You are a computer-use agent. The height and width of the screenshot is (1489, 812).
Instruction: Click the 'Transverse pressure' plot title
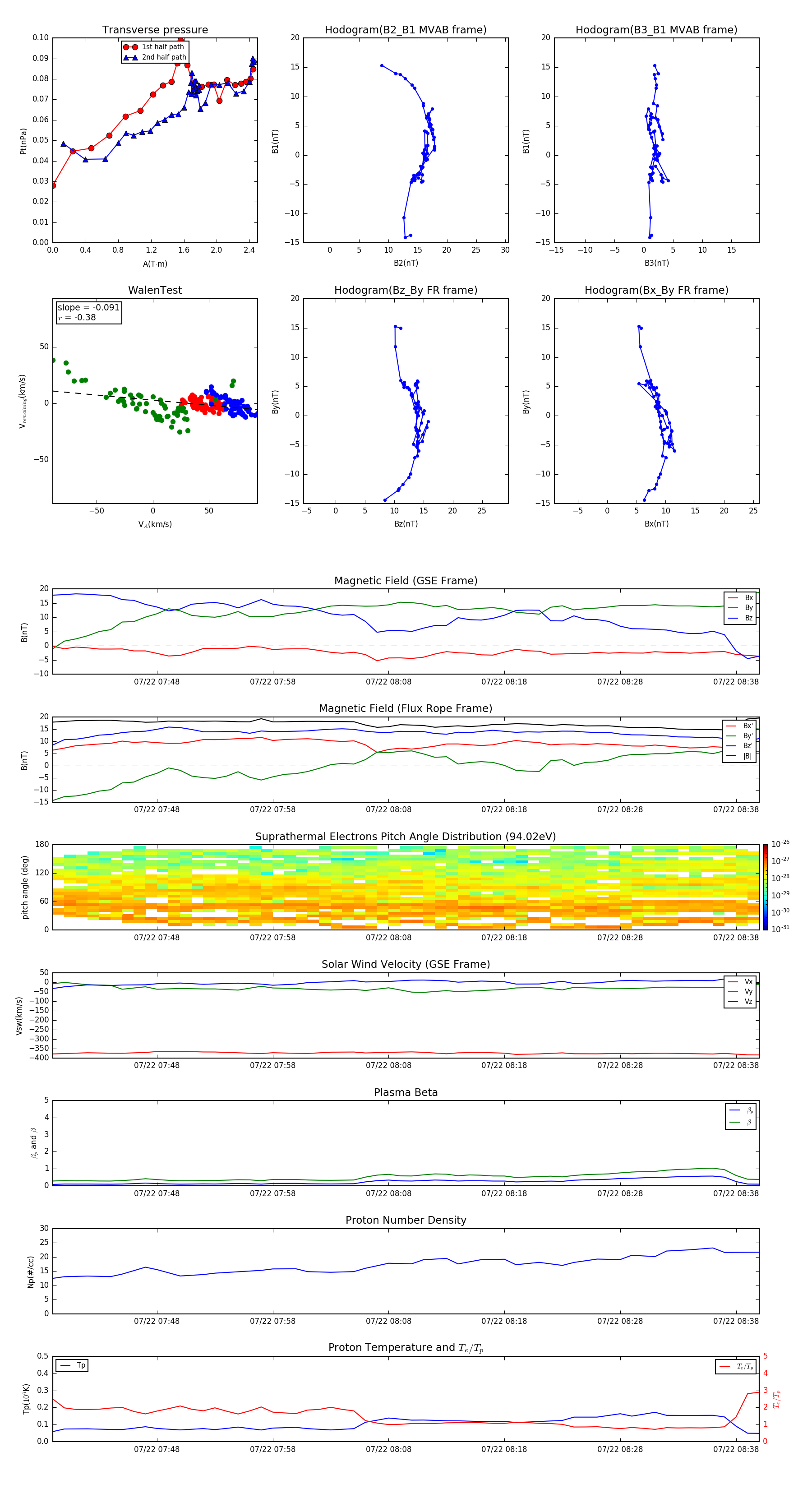(x=155, y=30)
